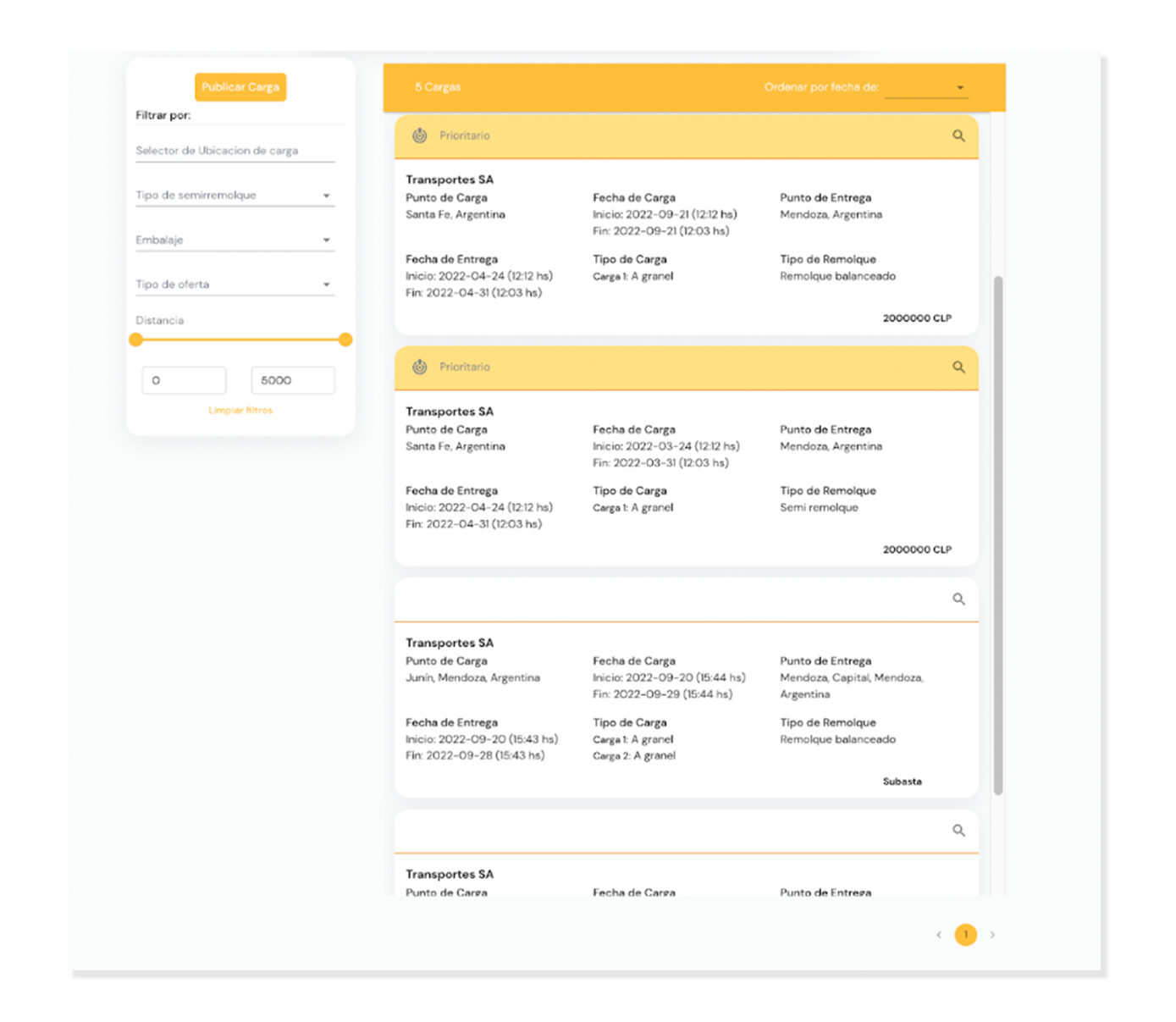Click the magnifier icon on first Prioritario card

tap(958, 135)
